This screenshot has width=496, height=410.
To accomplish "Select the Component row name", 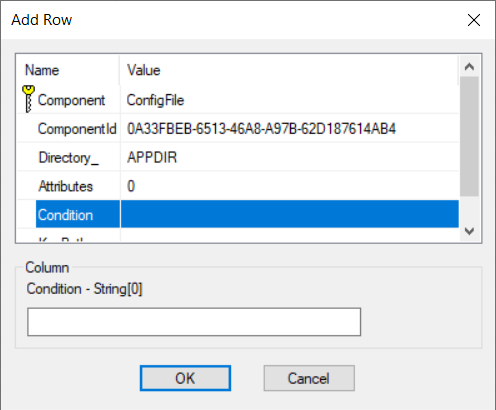I will click(x=71, y=100).
